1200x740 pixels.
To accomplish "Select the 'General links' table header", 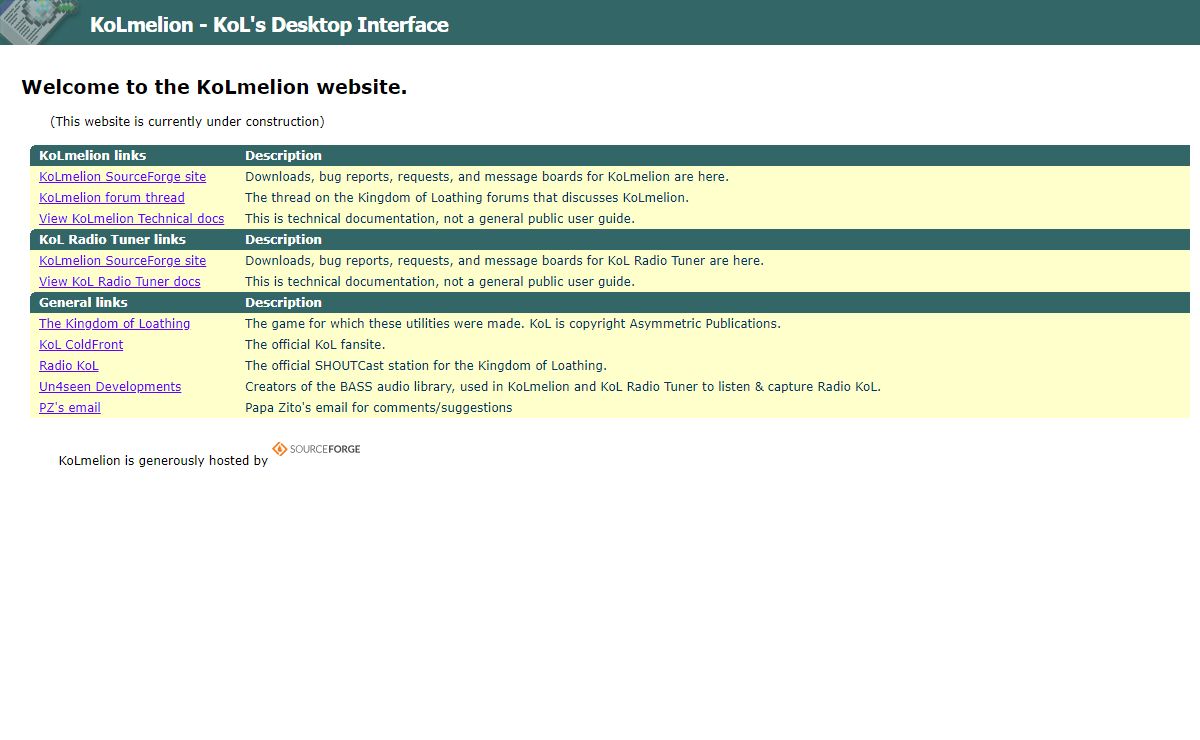I will pyautogui.click(x=83, y=303).
